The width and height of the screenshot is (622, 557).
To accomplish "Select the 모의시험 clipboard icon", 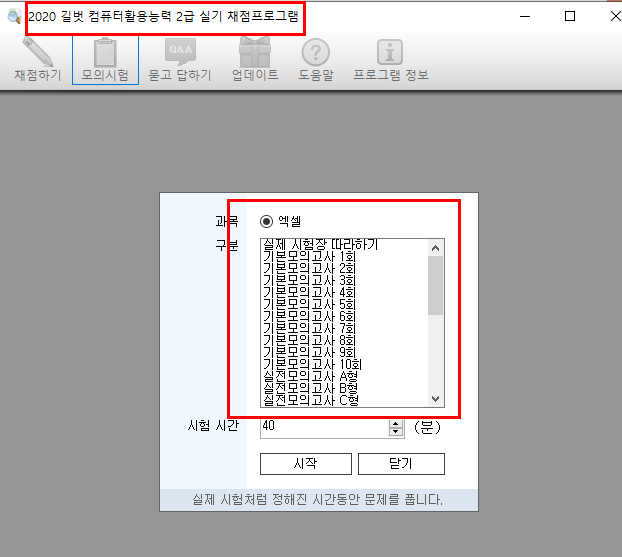I will pos(105,60).
